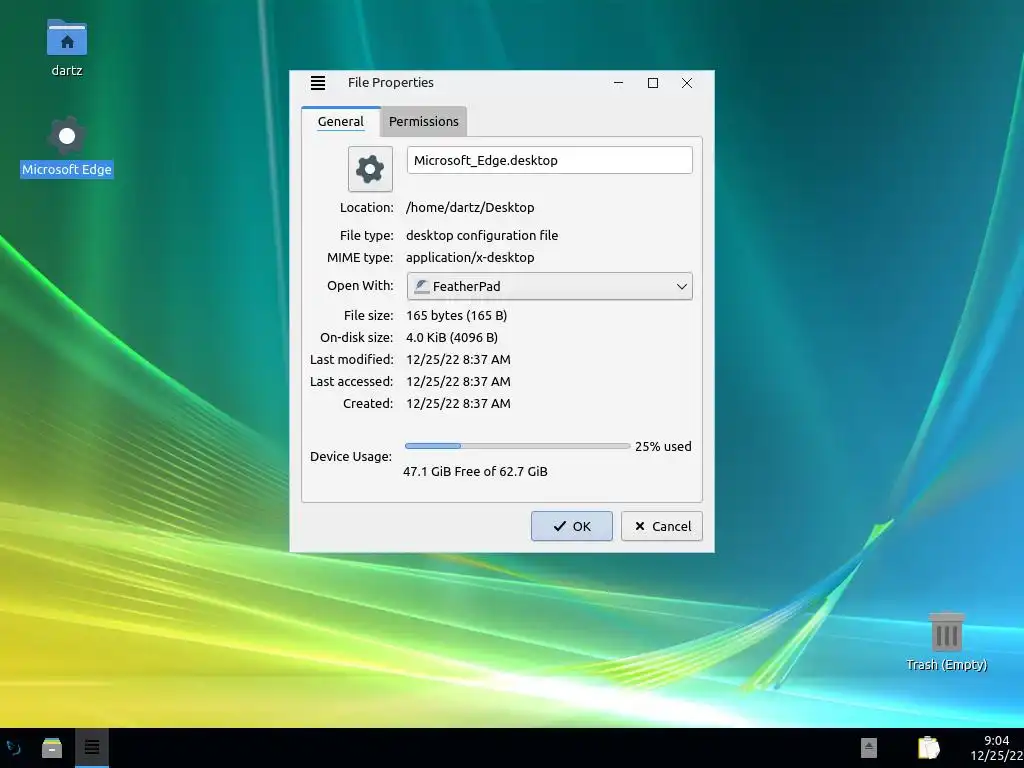The width and height of the screenshot is (1024, 768).
Task: Open the removable media eject tray icon
Action: click(869, 748)
